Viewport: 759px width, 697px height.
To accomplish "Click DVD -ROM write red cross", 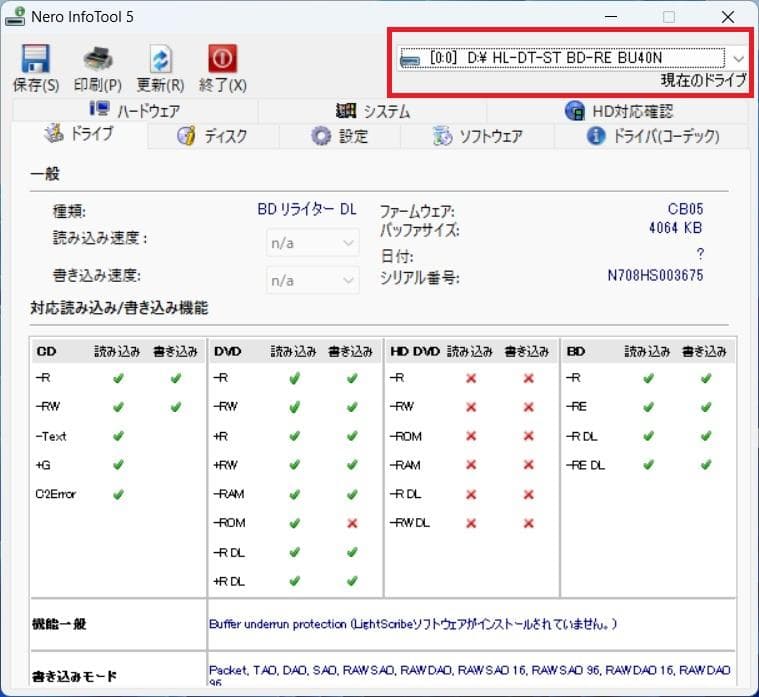I will coord(352,523).
